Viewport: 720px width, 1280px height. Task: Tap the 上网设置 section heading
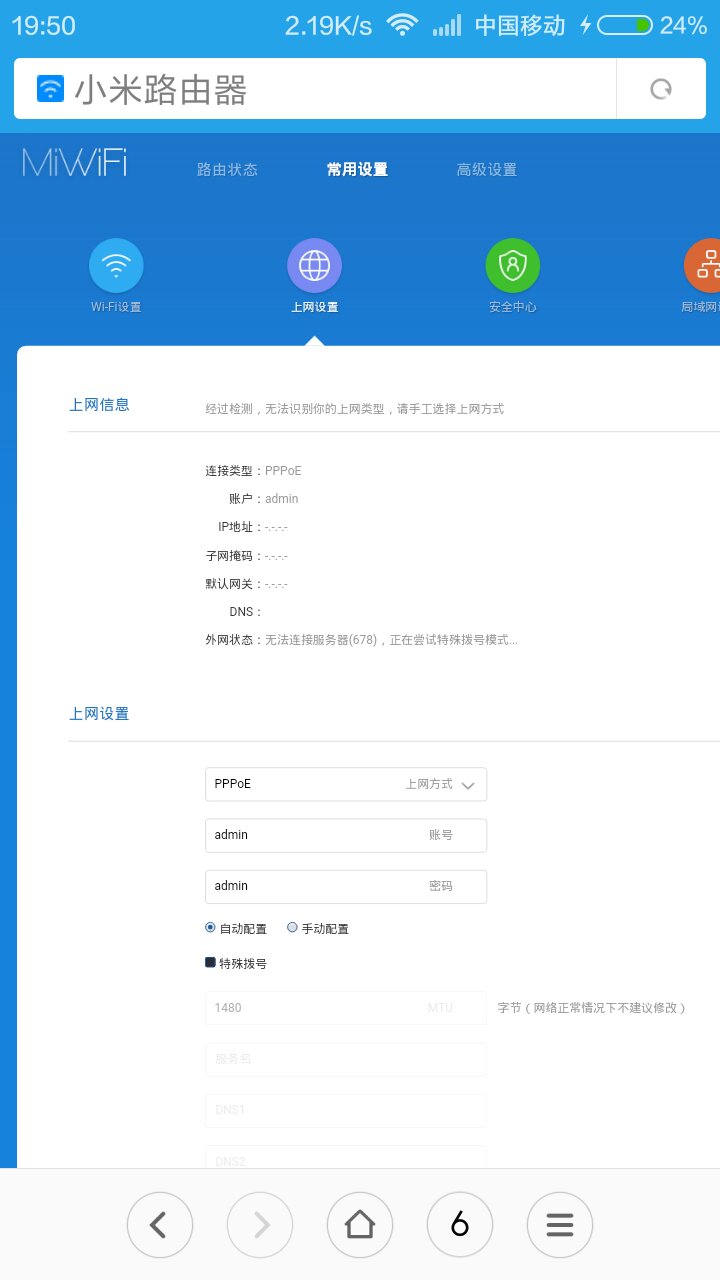[99, 714]
